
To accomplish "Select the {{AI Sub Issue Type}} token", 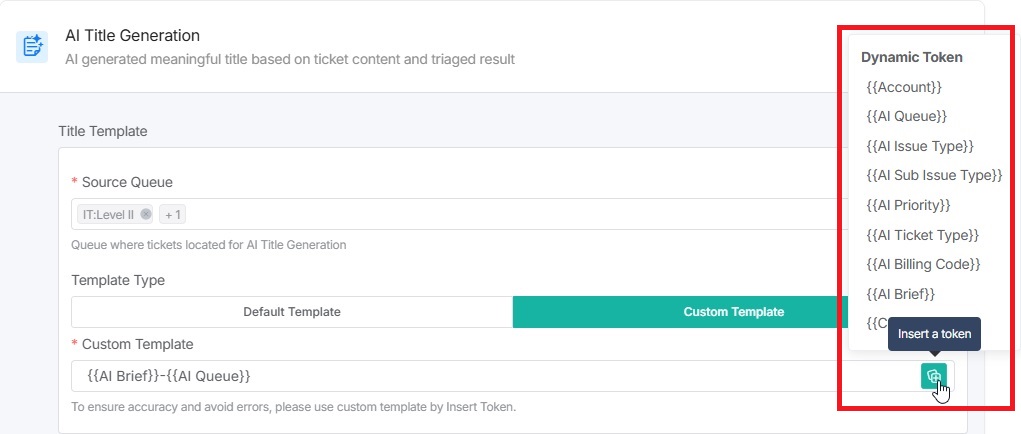I will point(934,175).
